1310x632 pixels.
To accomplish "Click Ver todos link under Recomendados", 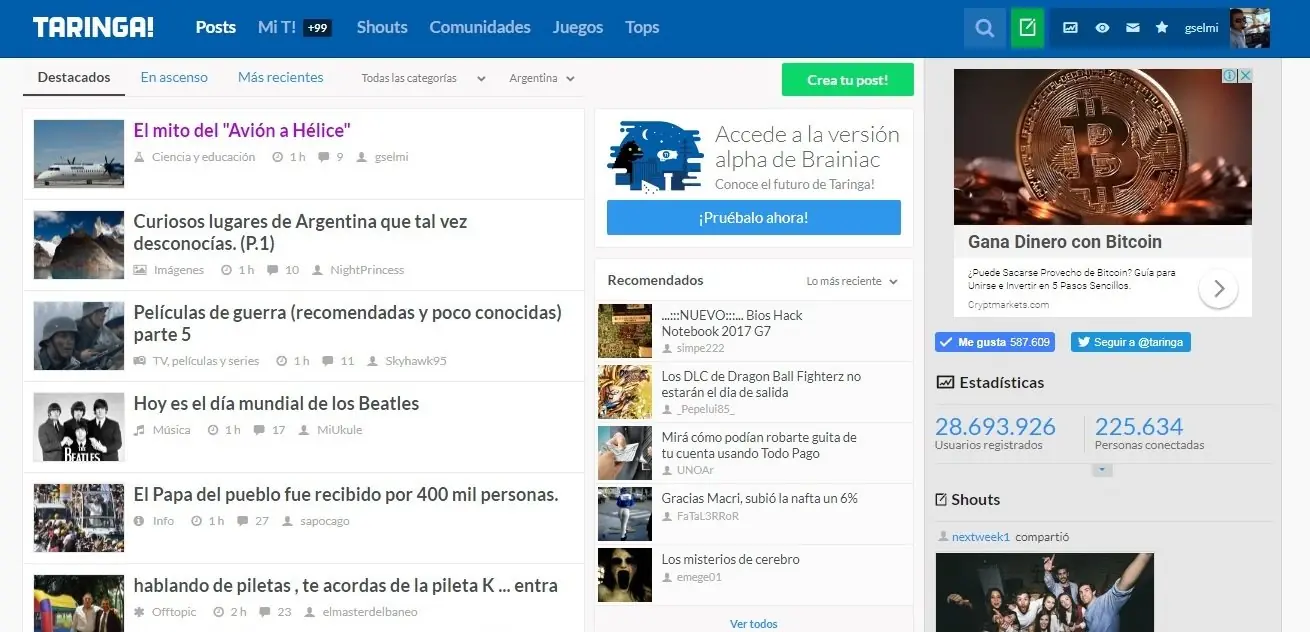I will click(754, 624).
